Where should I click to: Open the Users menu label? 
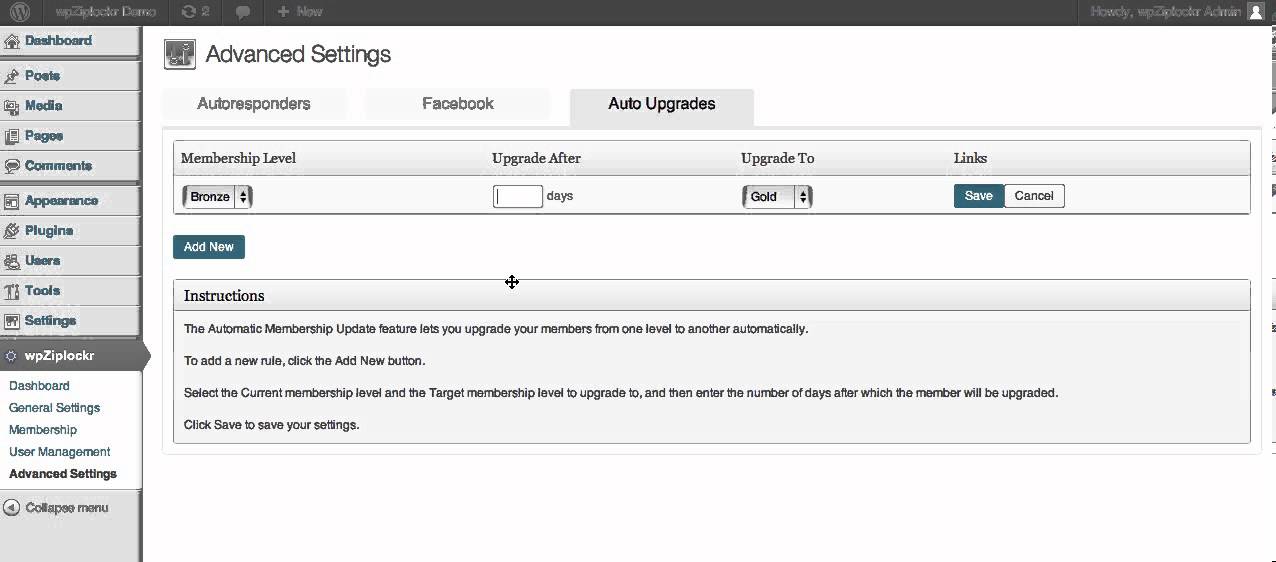pos(43,261)
